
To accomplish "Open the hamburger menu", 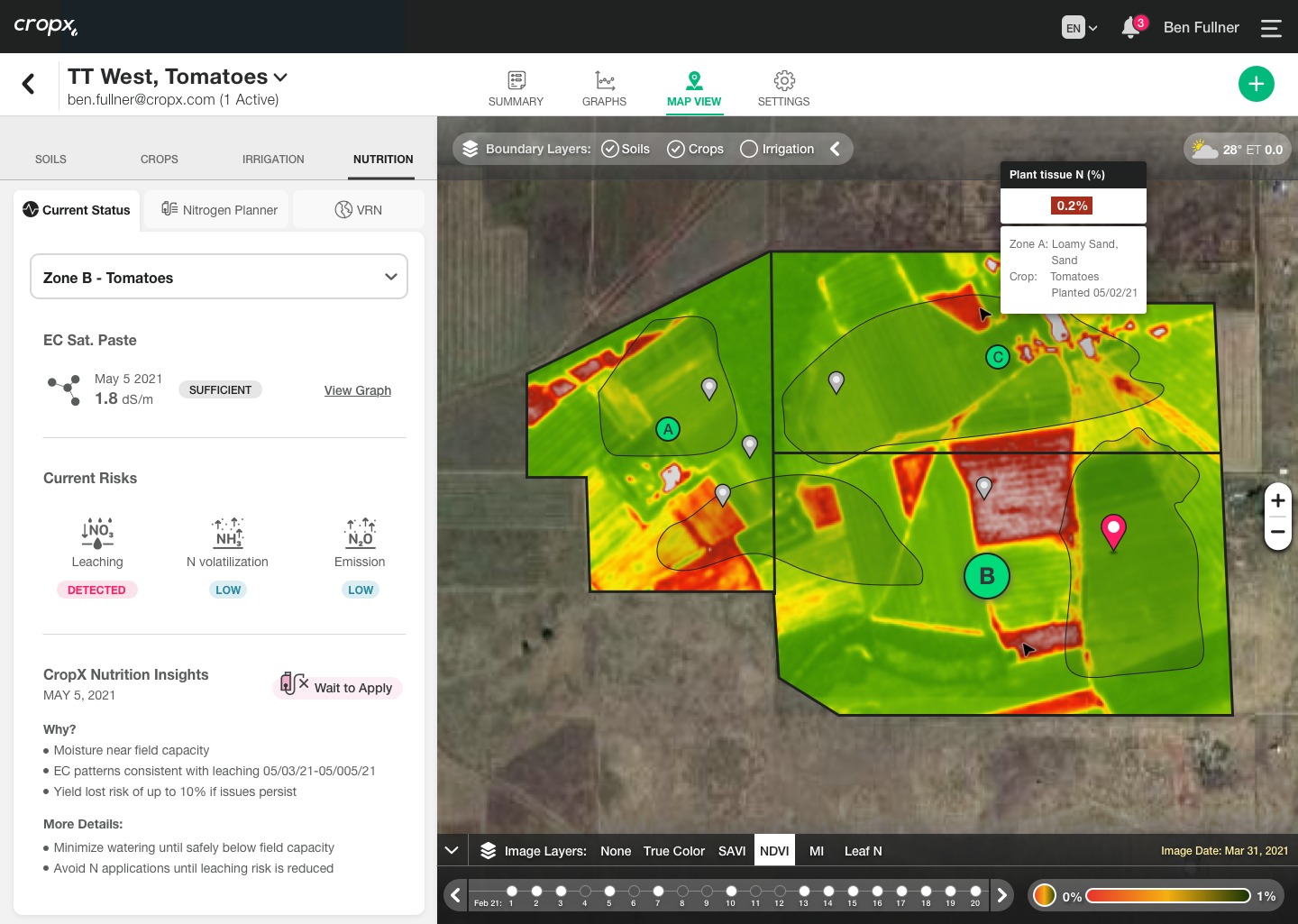I will point(1271,28).
